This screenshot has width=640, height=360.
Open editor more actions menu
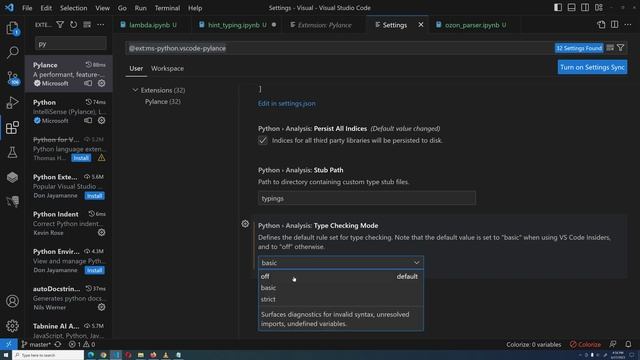[628, 25]
